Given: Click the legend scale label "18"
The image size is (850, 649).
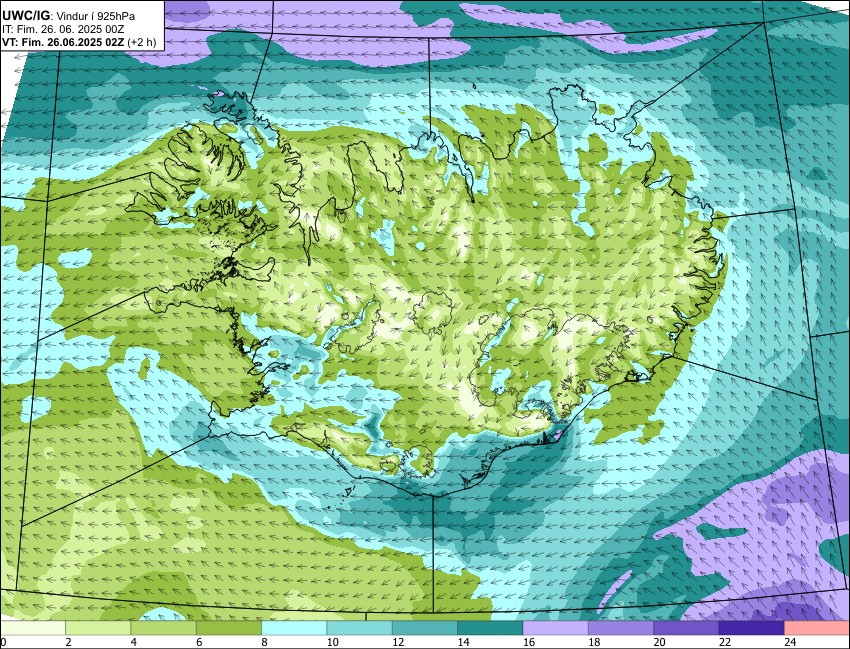Looking at the screenshot, I should pos(594,642).
